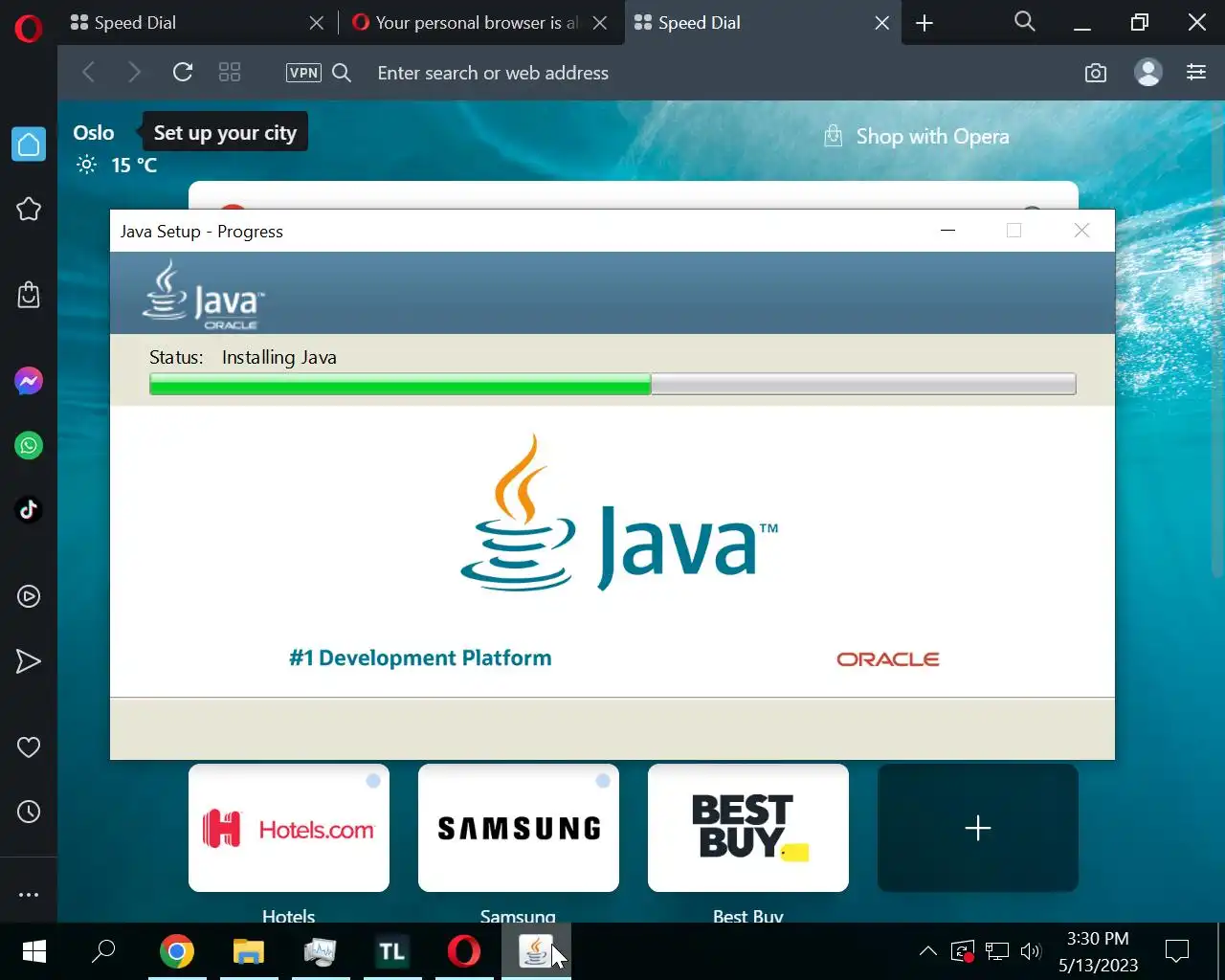Click the Java installation progress bar
The width and height of the screenshot is (1225, 980).
coord(612,385)
